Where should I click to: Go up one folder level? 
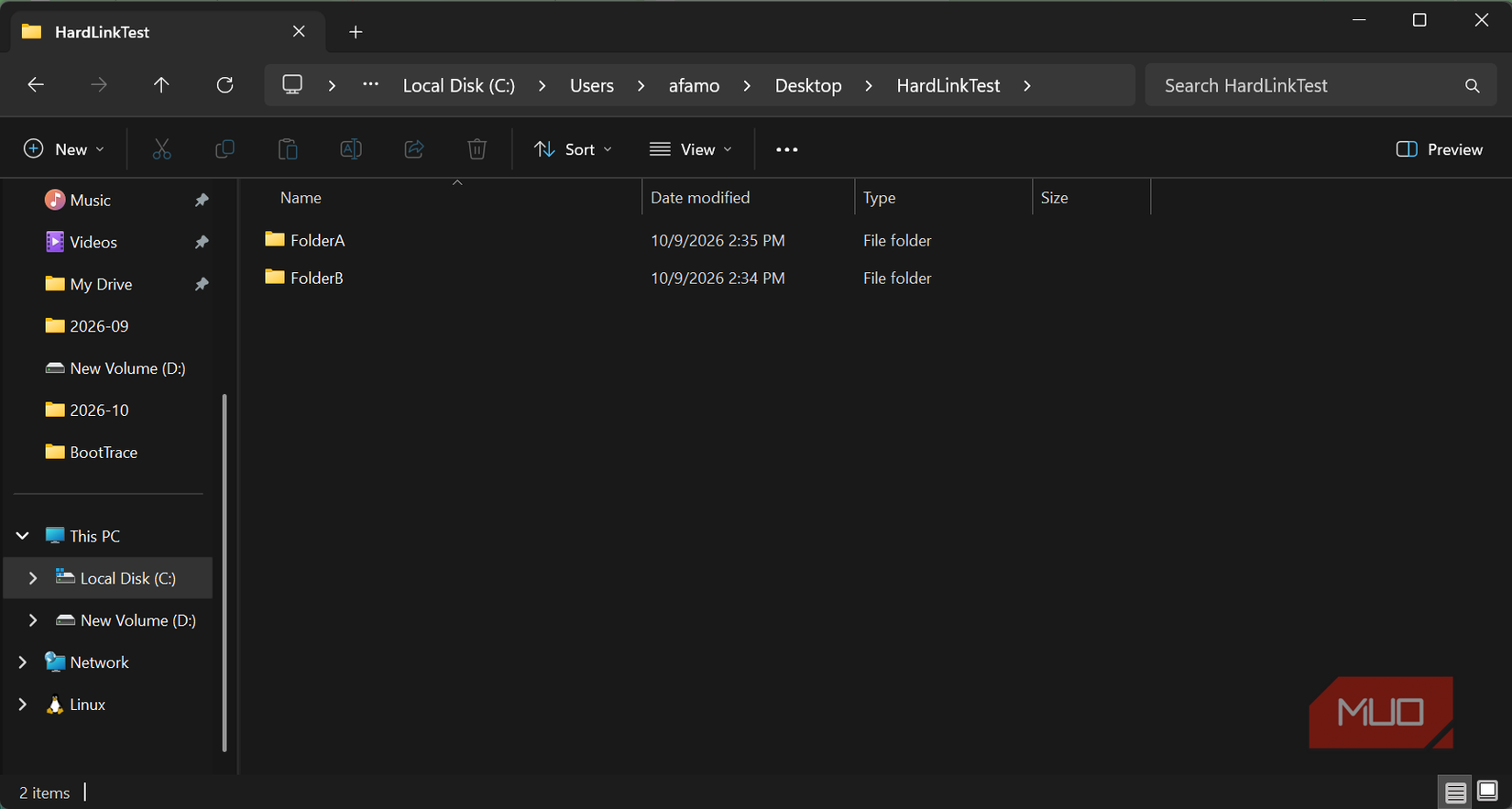tap(161, 85)
